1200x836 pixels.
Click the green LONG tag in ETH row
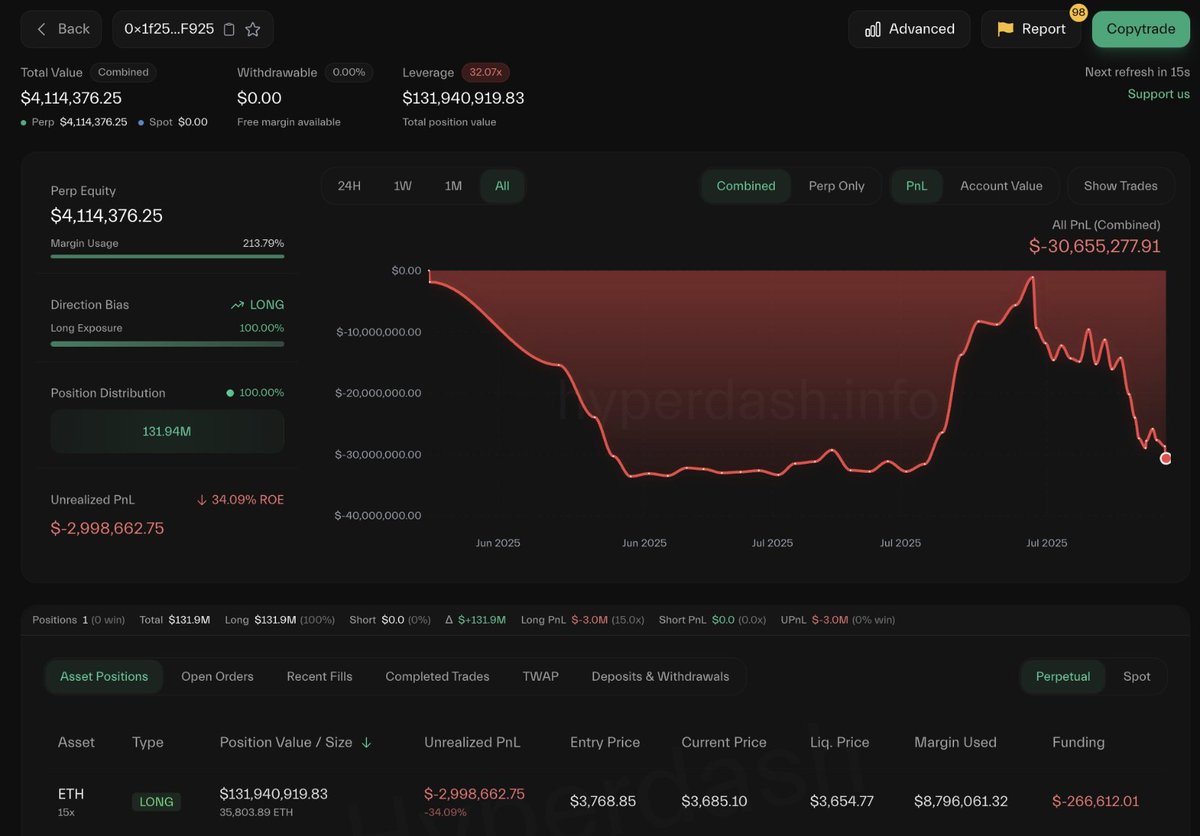[x=156, y=801]
